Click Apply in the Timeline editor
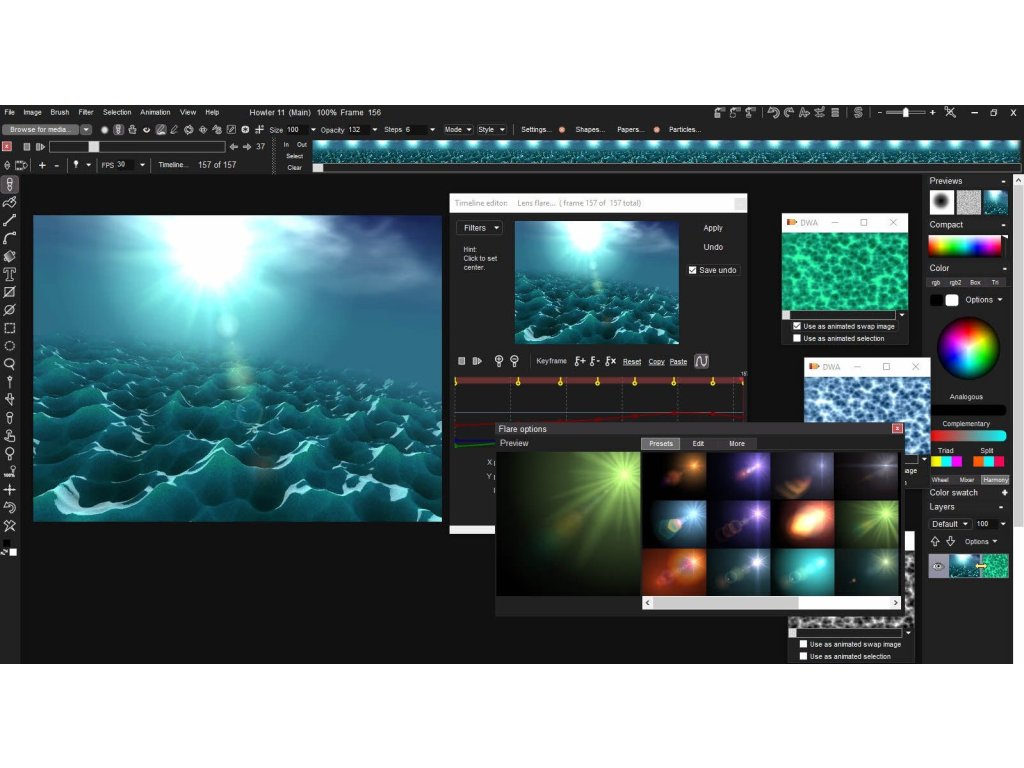 (712, 228)
